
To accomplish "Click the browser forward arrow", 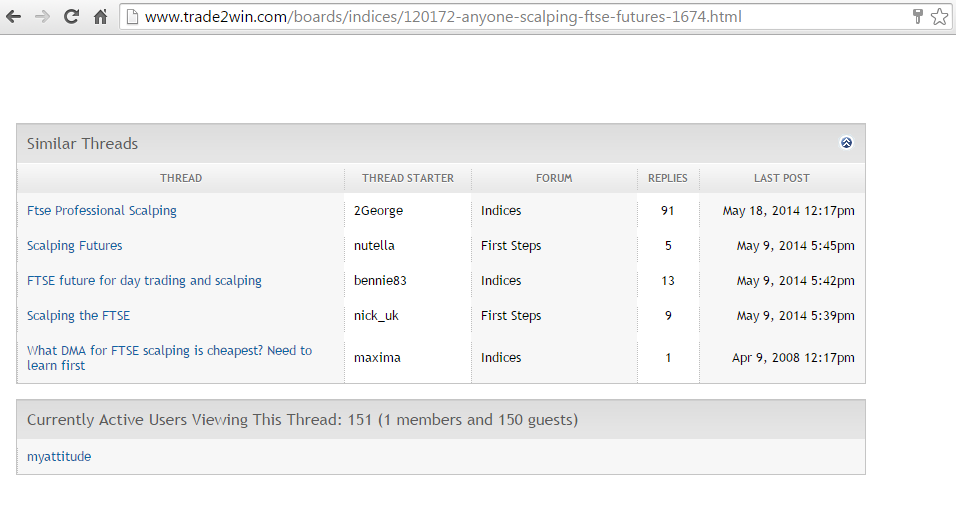I will click(42, 17).
